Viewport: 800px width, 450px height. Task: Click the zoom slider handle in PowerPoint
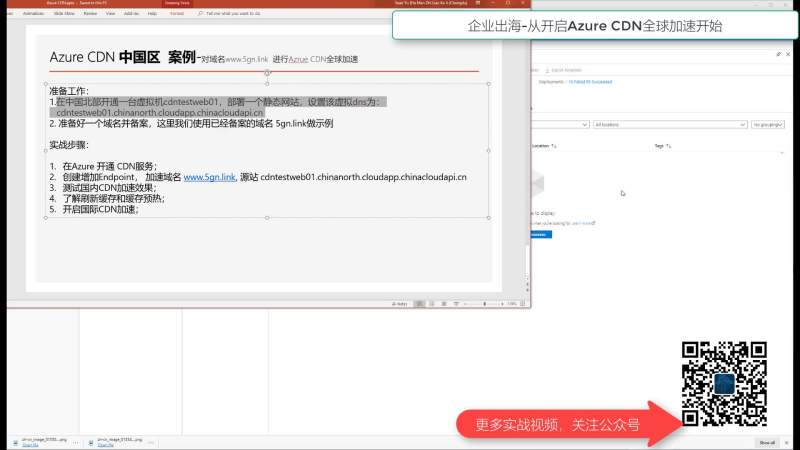(485, 304)
